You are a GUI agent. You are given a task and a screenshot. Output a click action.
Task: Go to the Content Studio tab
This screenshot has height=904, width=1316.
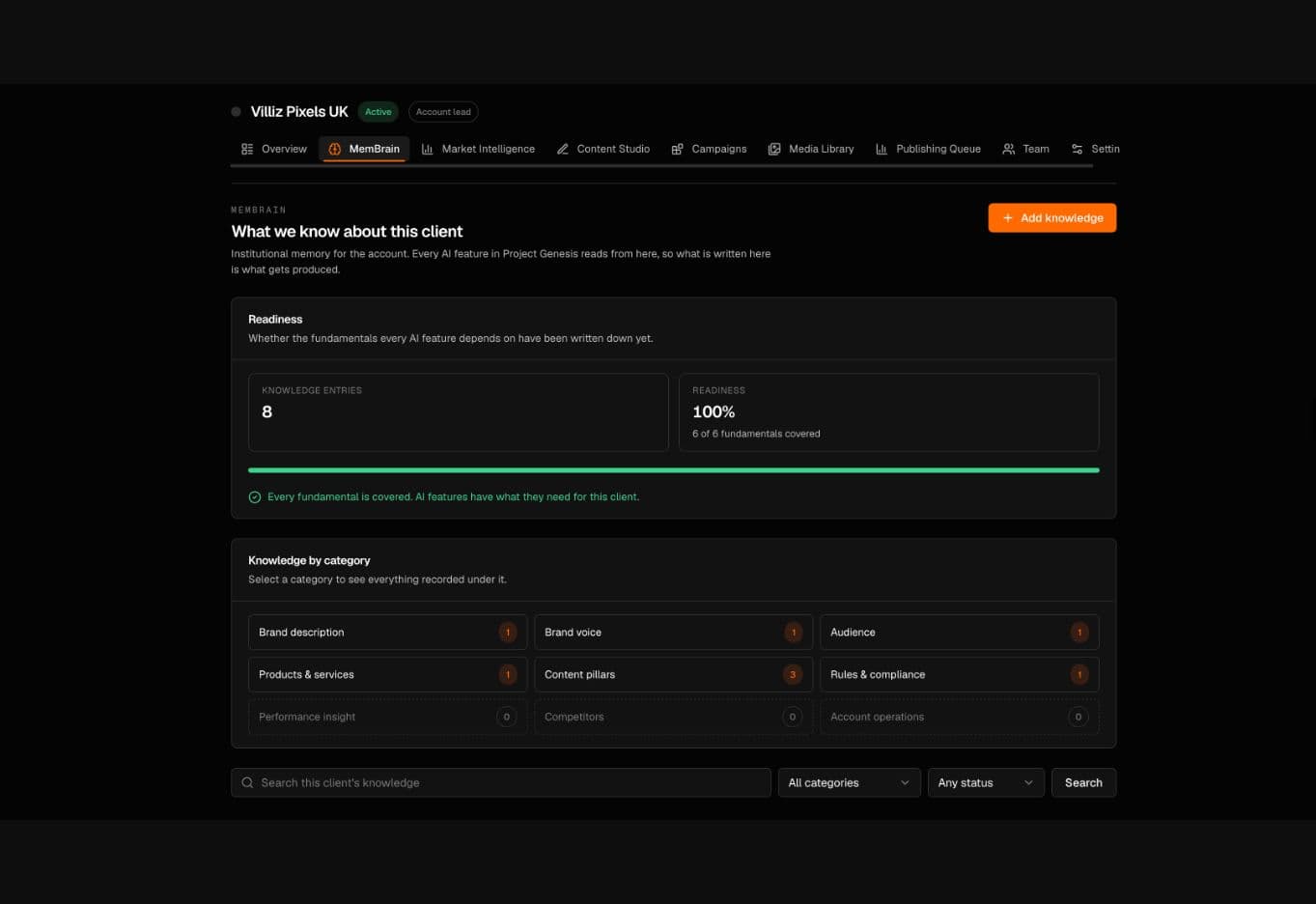click(603, 149)
